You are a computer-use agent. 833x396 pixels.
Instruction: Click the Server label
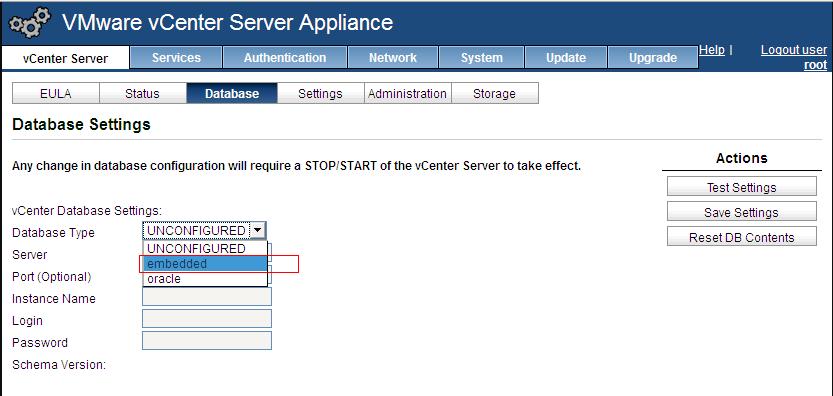coord(30,255)
